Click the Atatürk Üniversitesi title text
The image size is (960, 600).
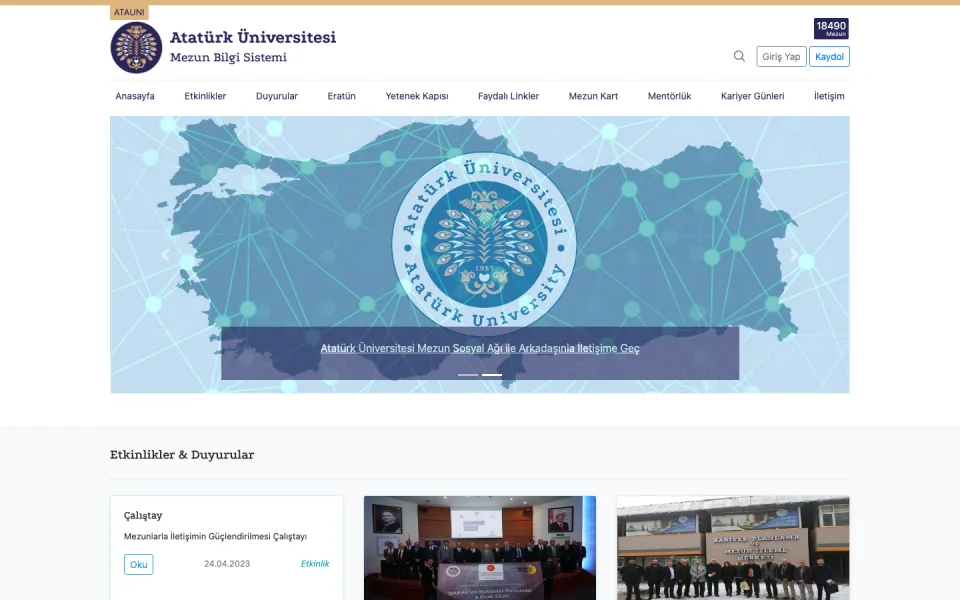[x=253, y=37]
